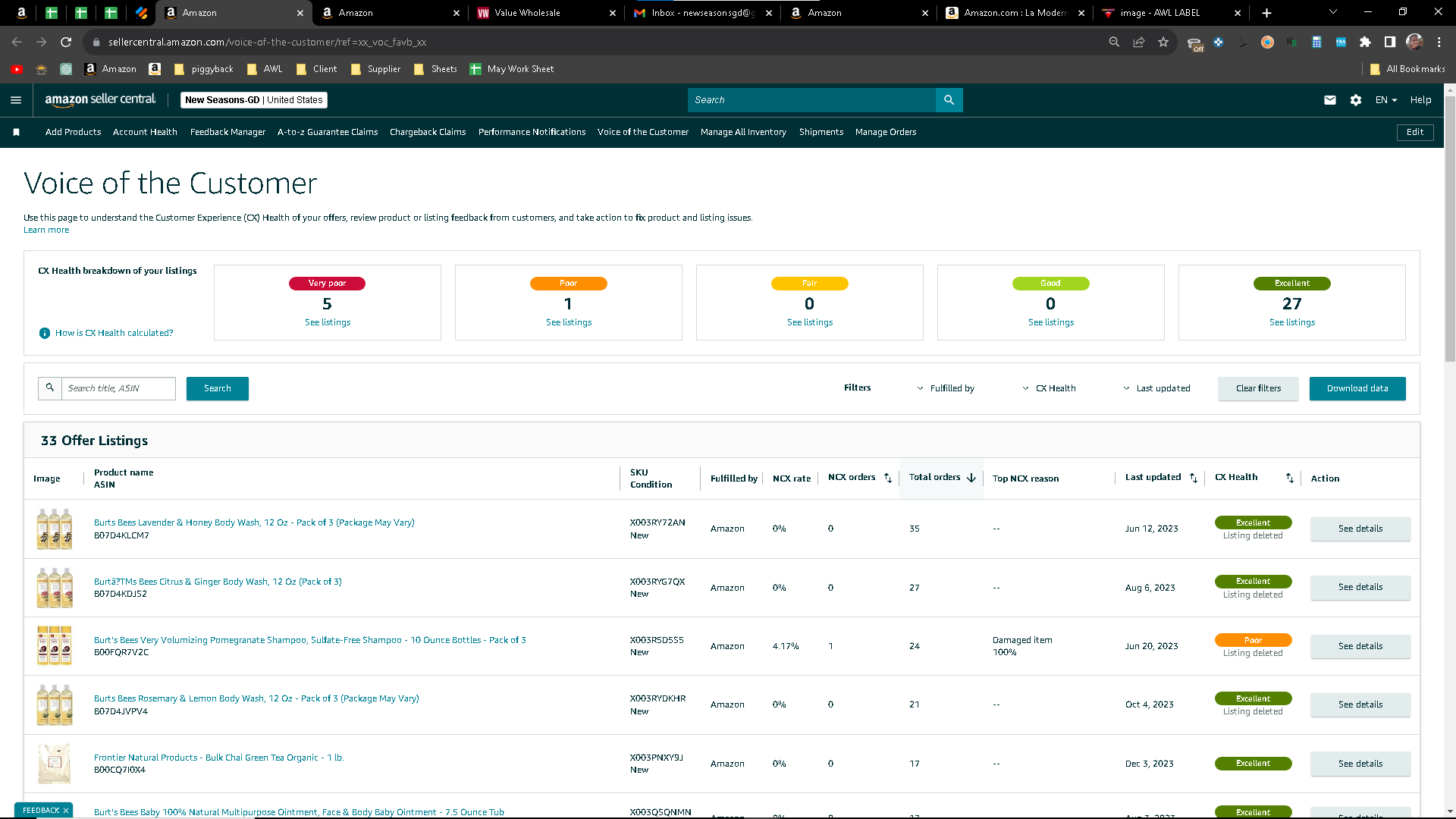See details for Burts Bees Lavender & Honey
This screenshot has width=1456, height=819.
1360,529
